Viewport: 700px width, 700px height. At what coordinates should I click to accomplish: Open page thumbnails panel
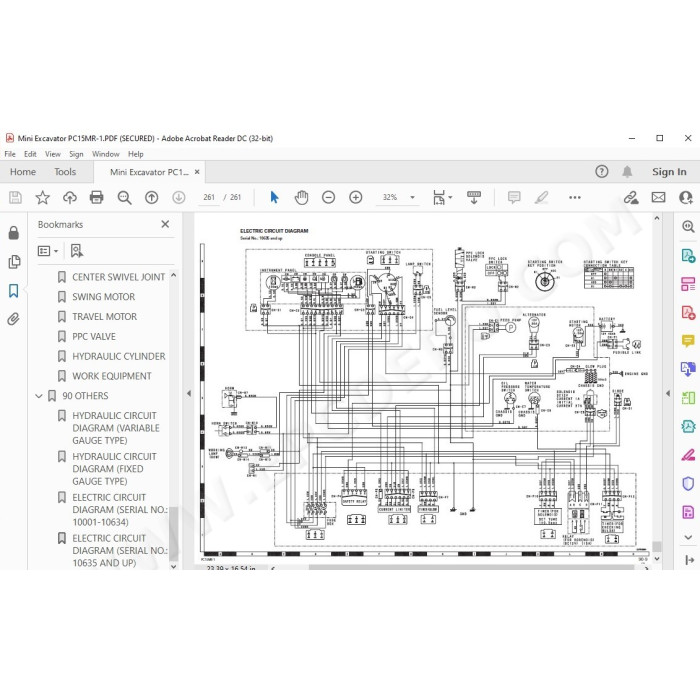click(x=14, y=262)
